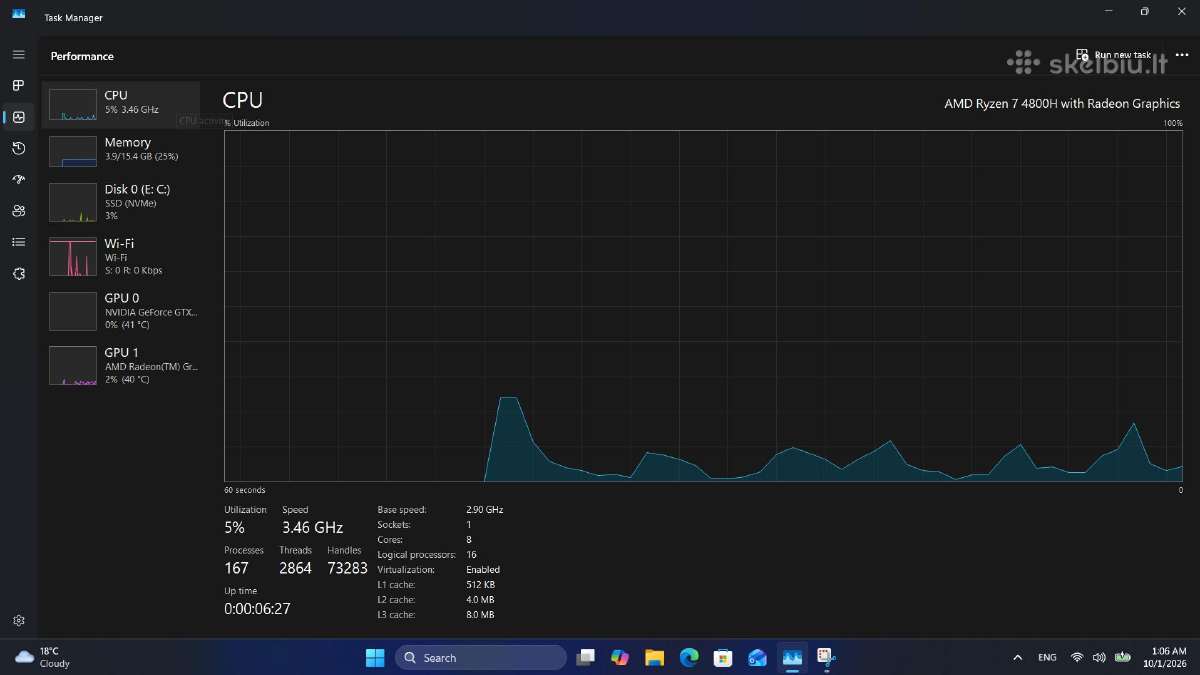Screen dimensions: 1200x675
Task: Select the Performance page icon in sidebar
Action: [18, 117]
